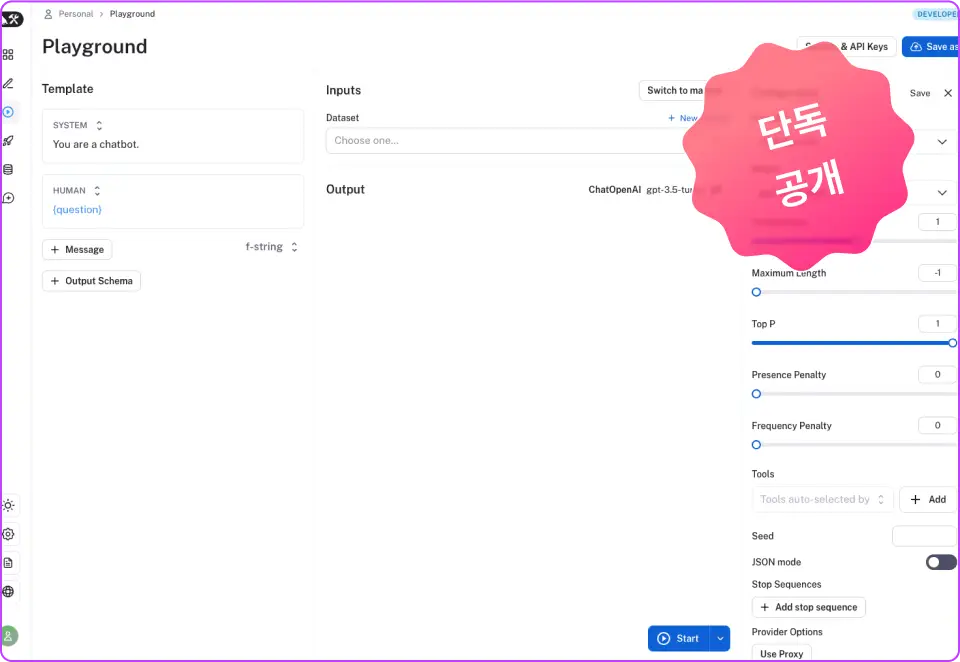This screenshot has width=960, height=662.
Task: Add an Output Schema
Action: 91,281
